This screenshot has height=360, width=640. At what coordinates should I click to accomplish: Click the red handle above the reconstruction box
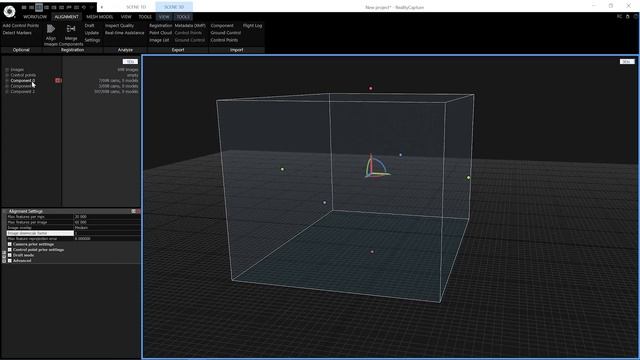371,88
